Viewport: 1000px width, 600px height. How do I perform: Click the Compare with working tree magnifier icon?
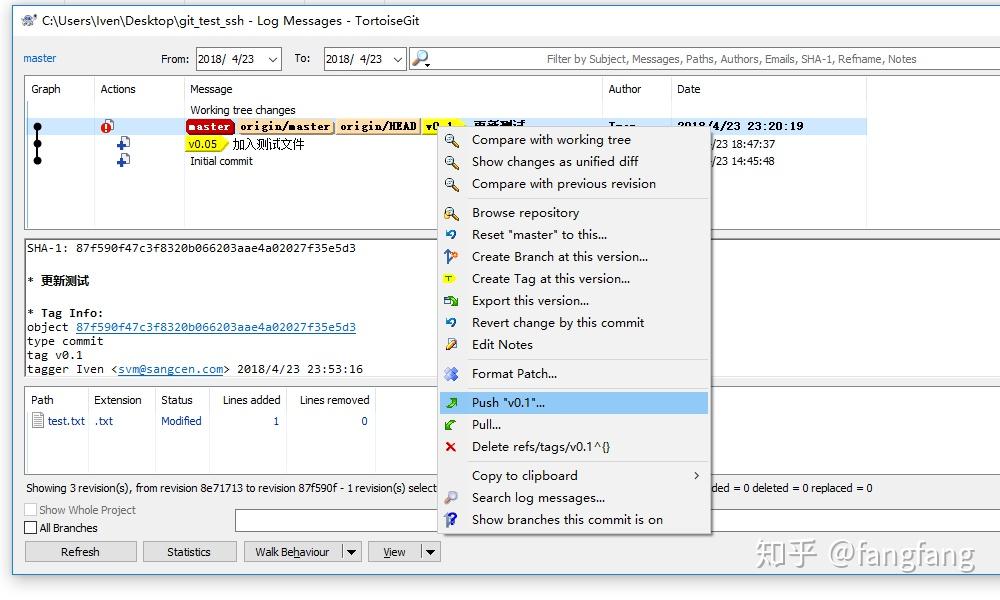click(452, 140)
